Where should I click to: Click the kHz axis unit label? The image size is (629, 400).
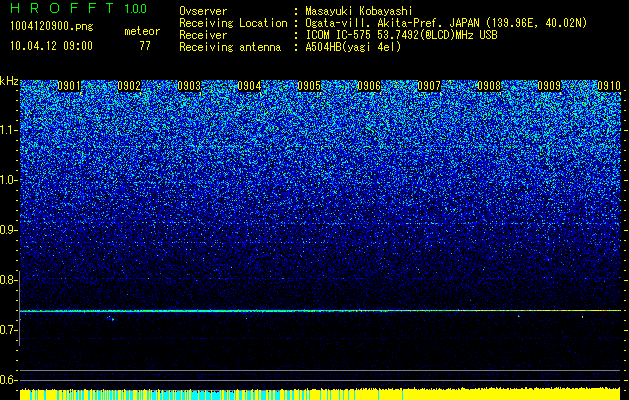tap(9, 81)
